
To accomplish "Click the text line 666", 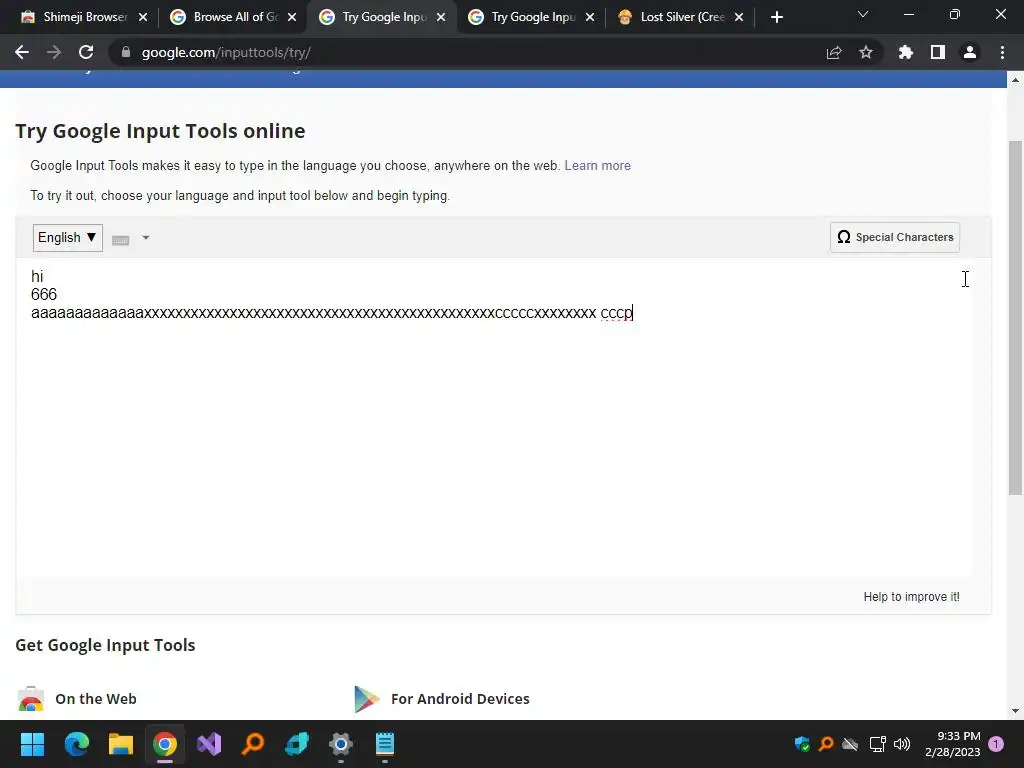I will (44, 295).
